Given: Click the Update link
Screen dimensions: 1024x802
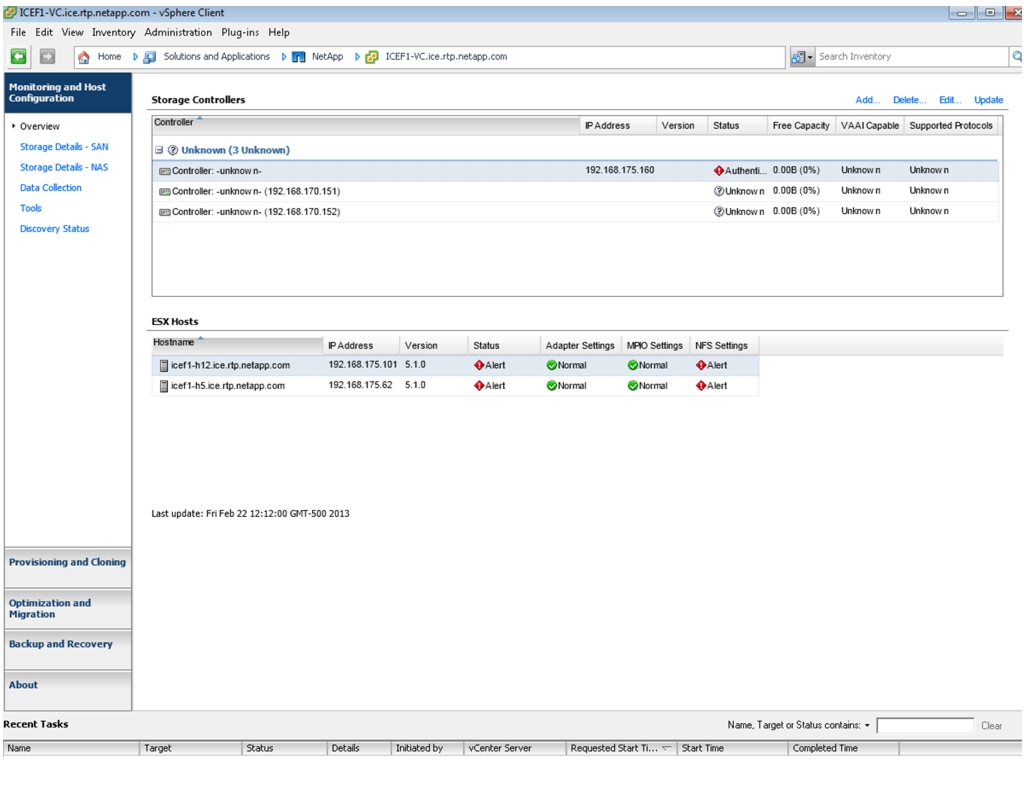Looking at the screenshot, I should 988,100.
